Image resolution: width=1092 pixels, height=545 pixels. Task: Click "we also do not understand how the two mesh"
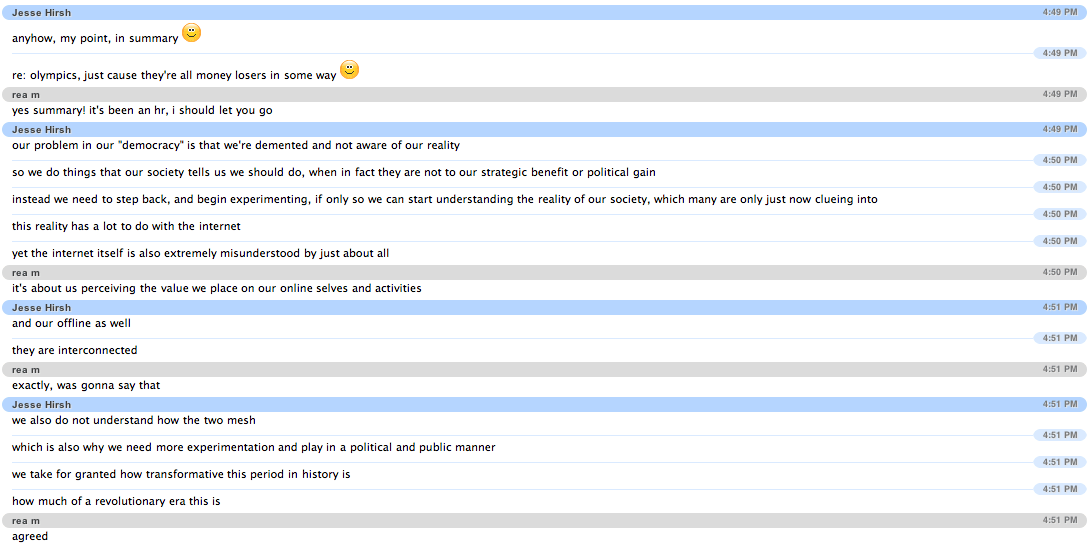pos(134,420)
